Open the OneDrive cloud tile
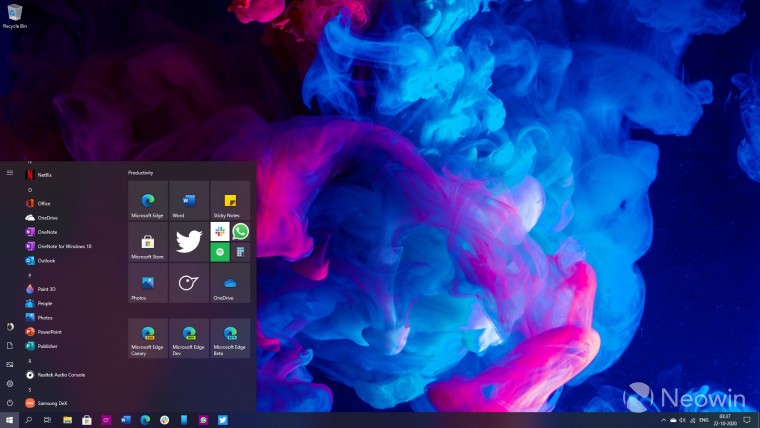Screen dimensions: 760x428 point(230,283)
